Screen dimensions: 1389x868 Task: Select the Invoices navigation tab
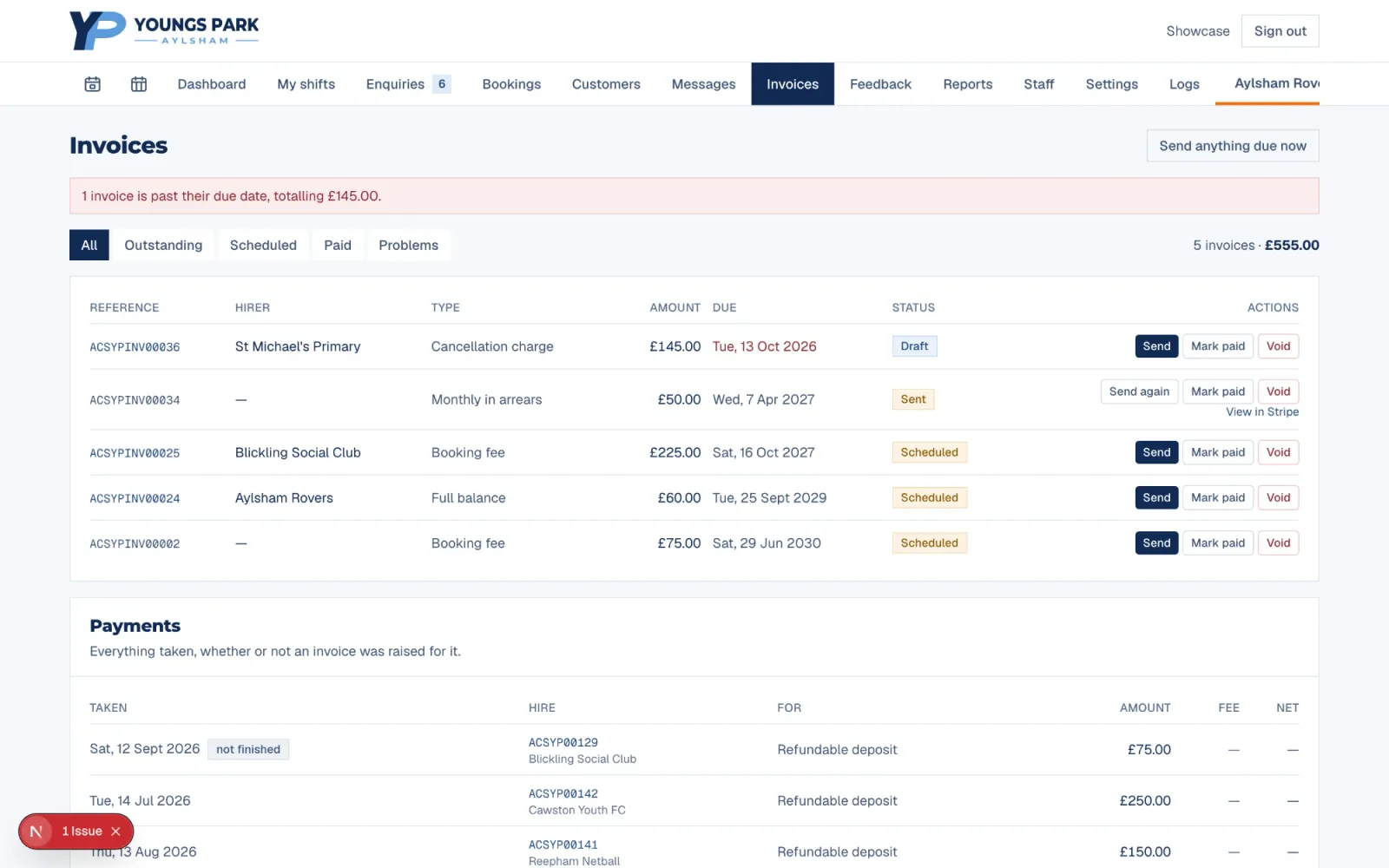(x=793, y=84)
